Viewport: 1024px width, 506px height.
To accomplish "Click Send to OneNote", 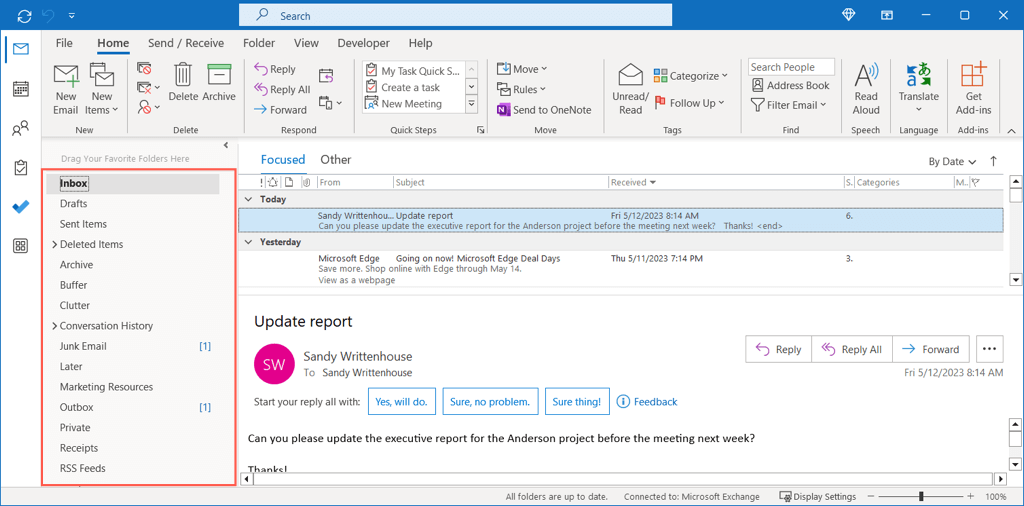I will click(x=544, y=110).
